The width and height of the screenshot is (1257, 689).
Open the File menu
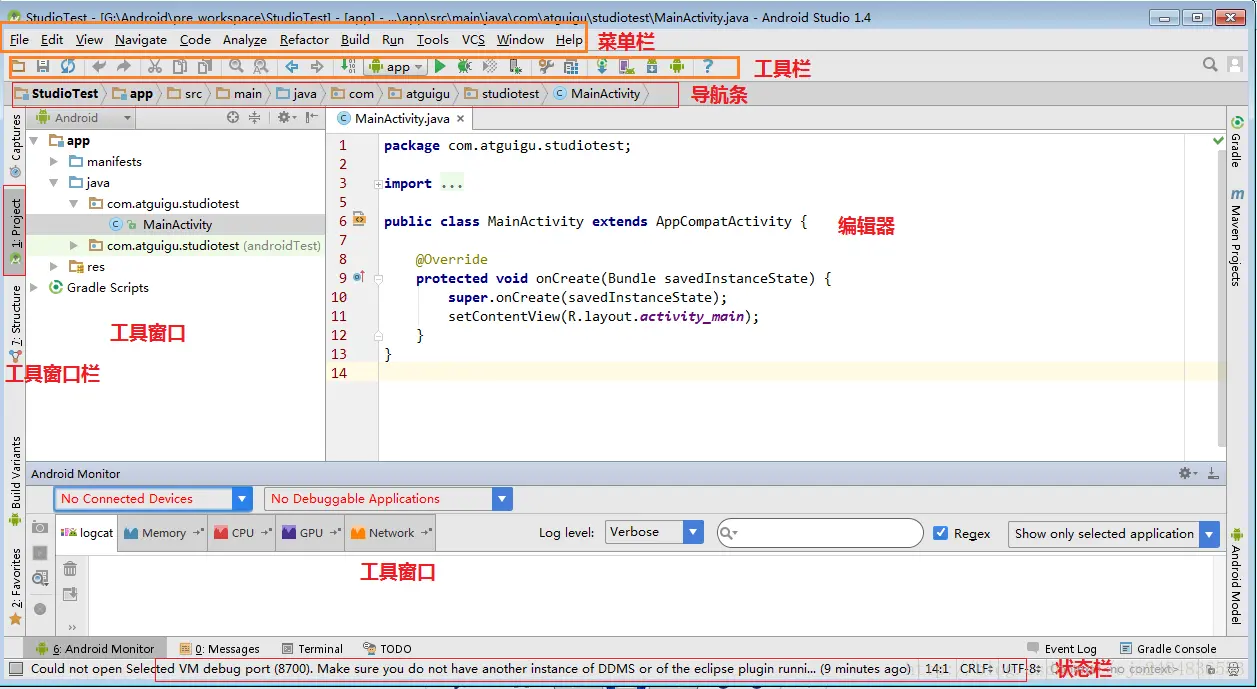[x=19, y=39]
